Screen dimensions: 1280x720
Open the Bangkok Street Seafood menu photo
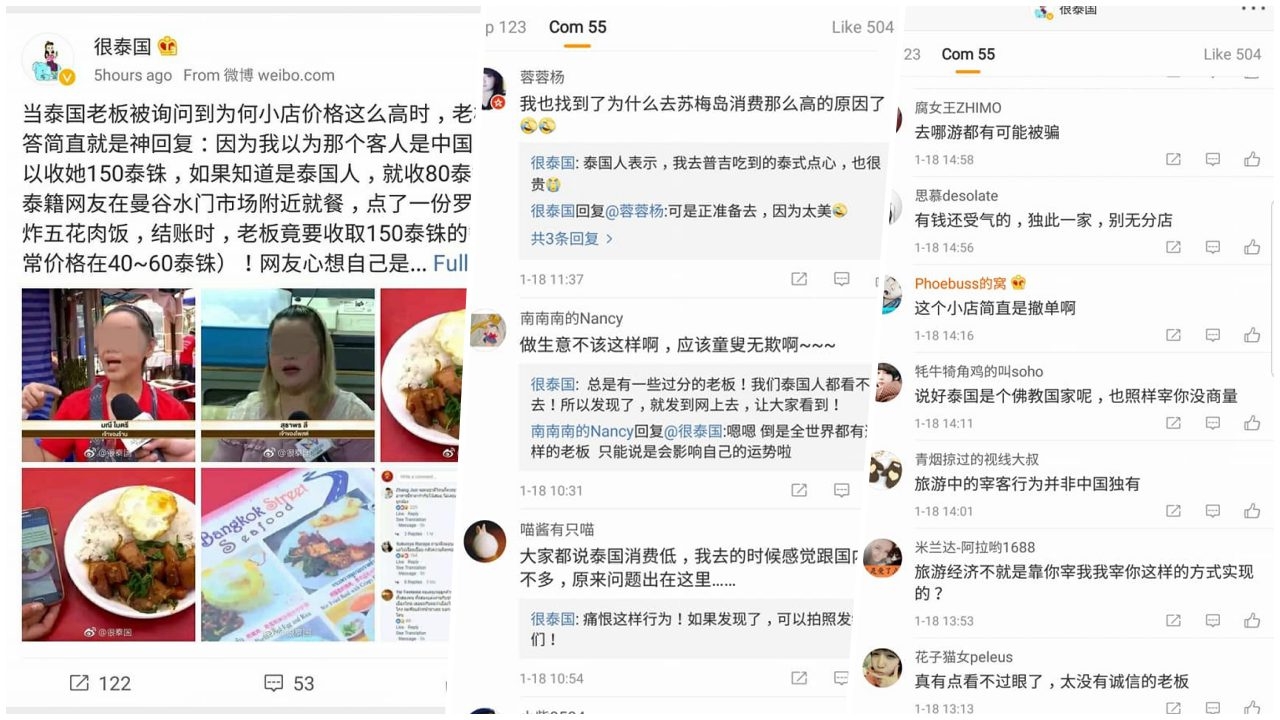(x=288, y=555)
